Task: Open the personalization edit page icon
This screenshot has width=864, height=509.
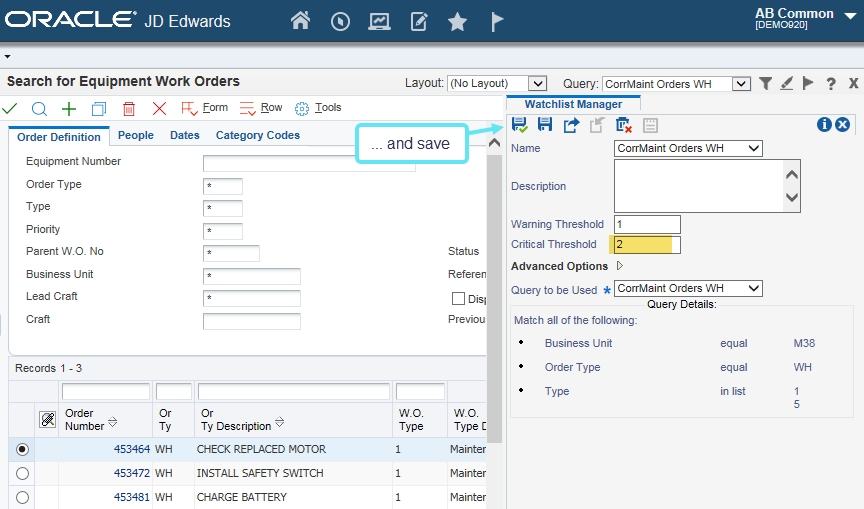Action: coord(419,21)
